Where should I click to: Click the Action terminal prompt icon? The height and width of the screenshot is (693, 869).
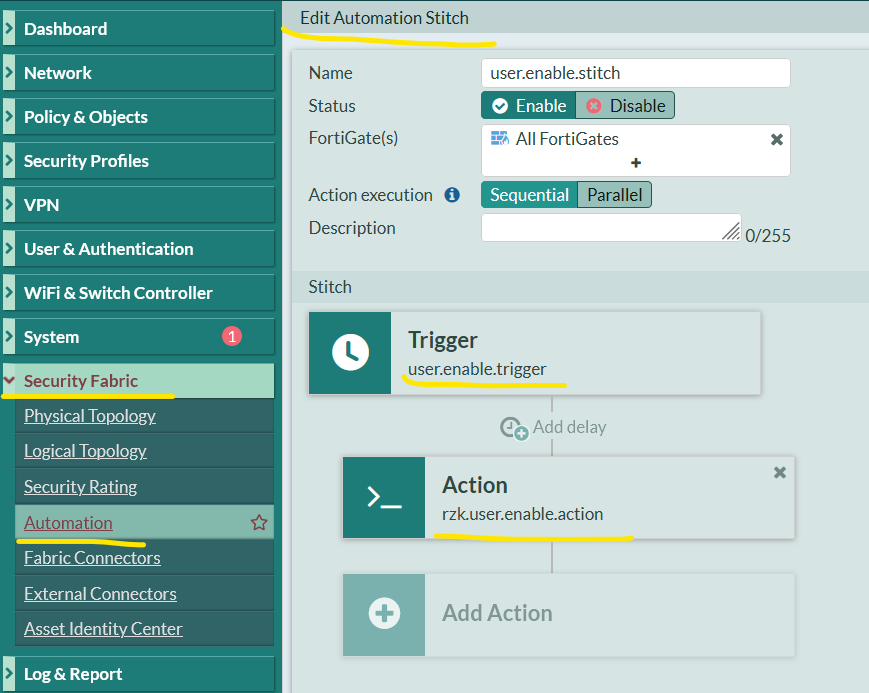click(x=384, y=497)
